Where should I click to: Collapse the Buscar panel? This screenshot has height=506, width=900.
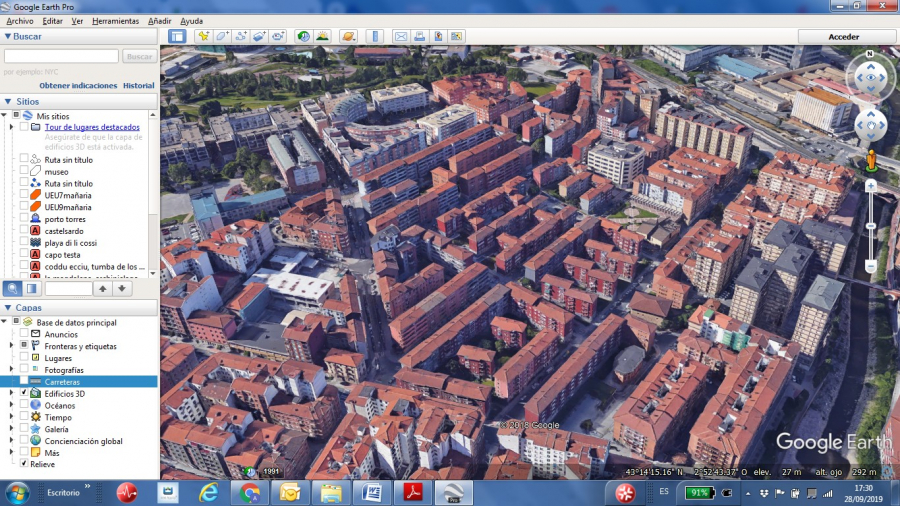(x=7, y=36)
